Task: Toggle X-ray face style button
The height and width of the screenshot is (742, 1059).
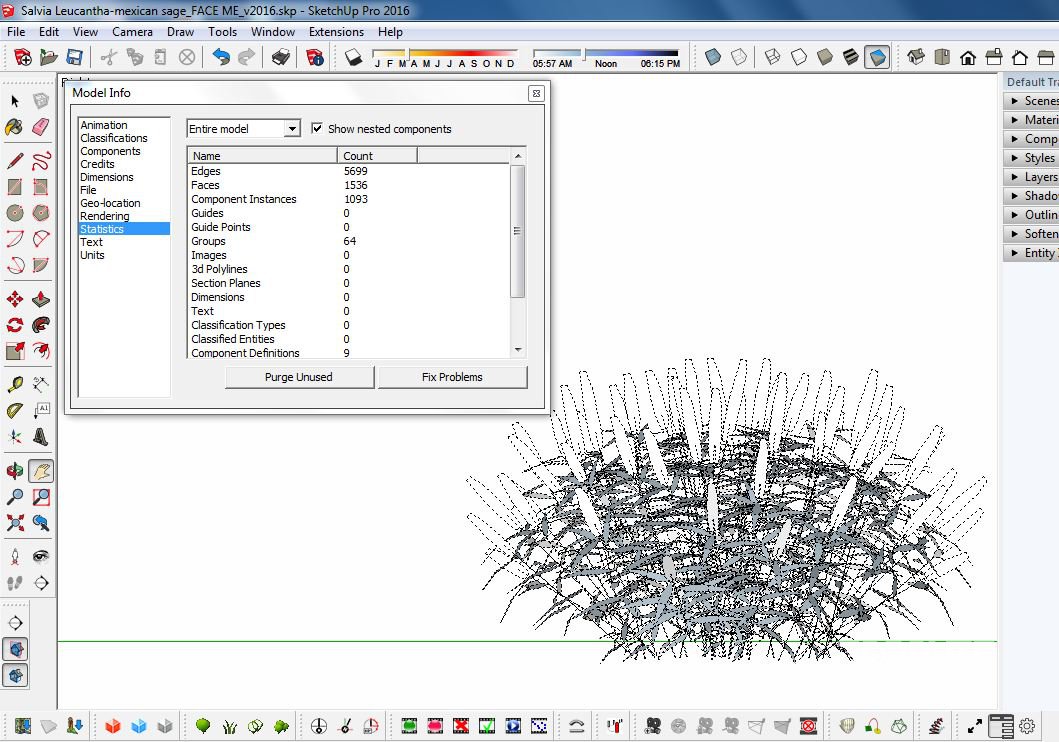Action: click(x=713, y=58)
